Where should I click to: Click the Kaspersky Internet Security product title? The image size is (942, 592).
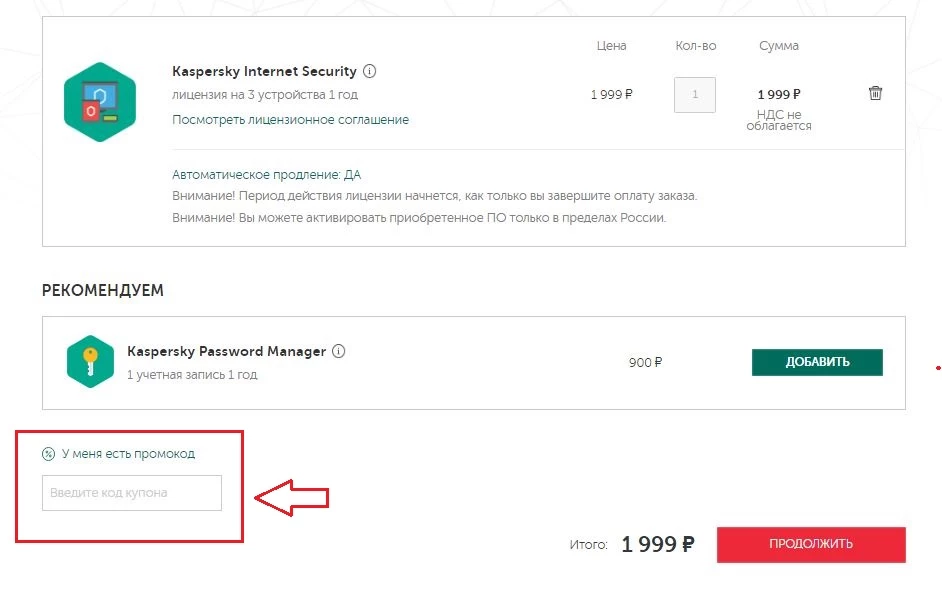click(264, 72)
